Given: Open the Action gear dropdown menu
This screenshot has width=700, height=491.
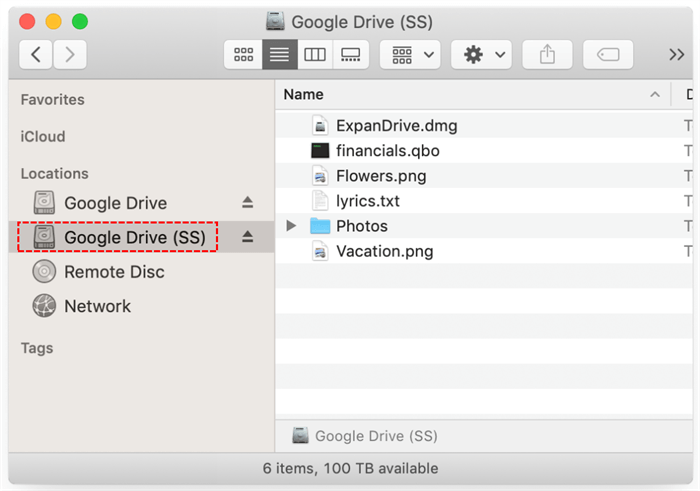Looking at the screenshot, I should tap(481, 55).
